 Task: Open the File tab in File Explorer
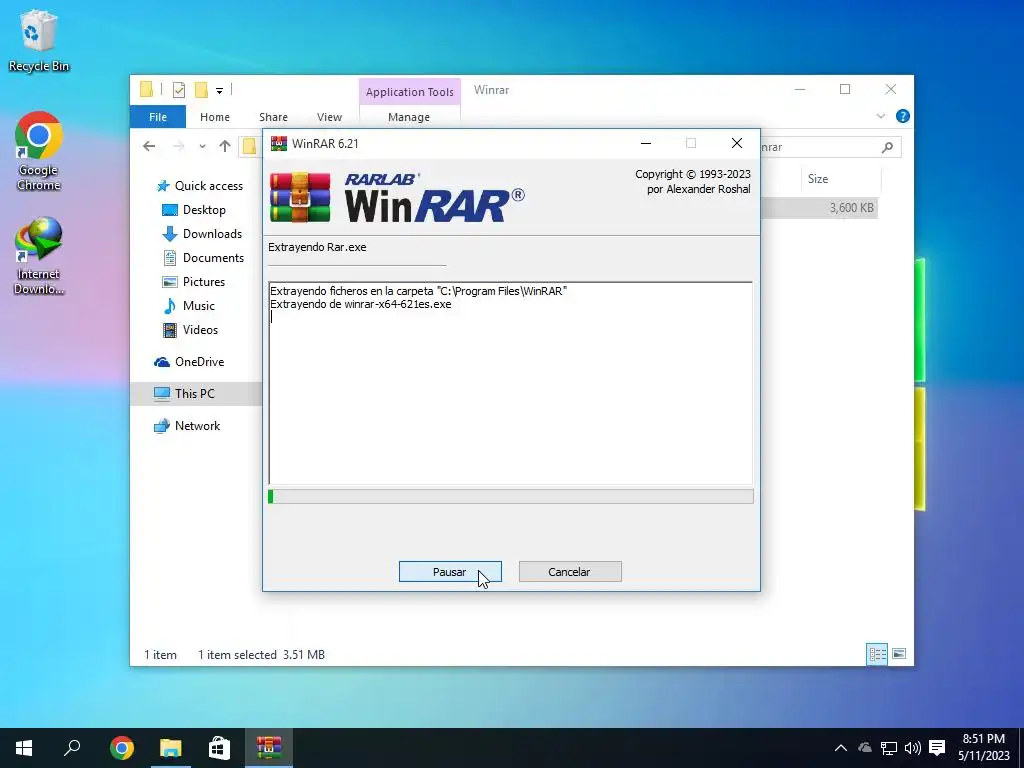(x=158, y=117)
